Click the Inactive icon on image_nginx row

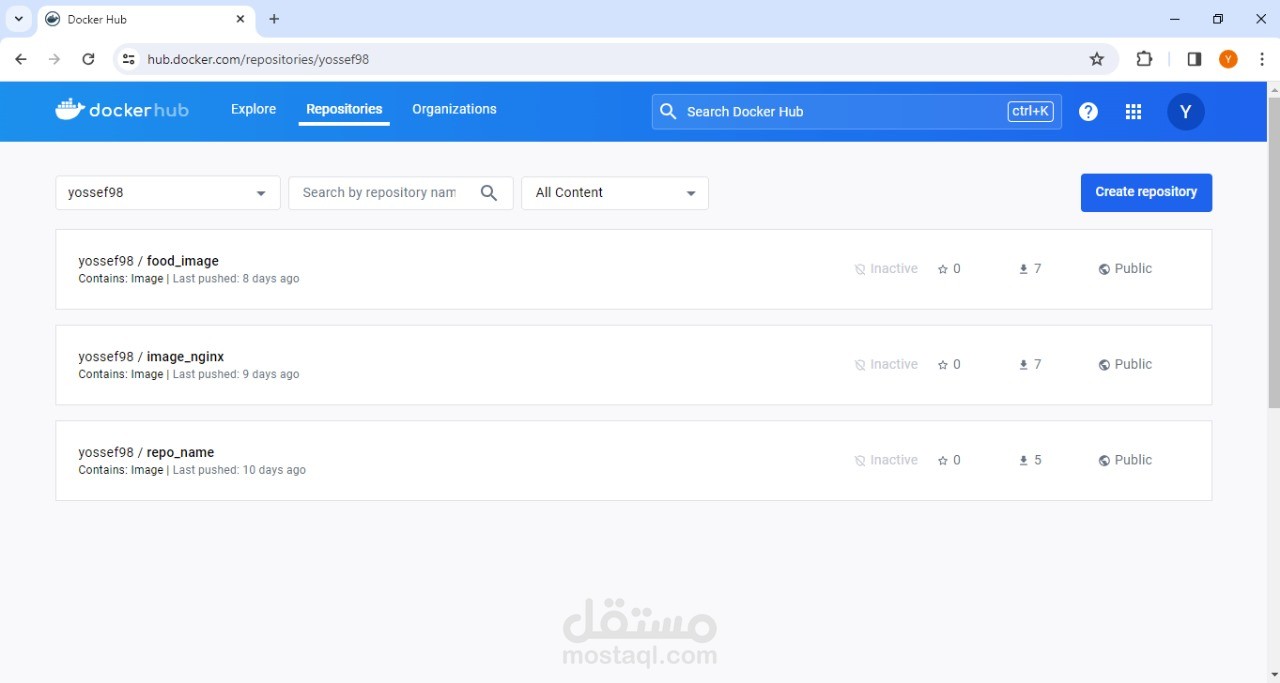(860, 365)
